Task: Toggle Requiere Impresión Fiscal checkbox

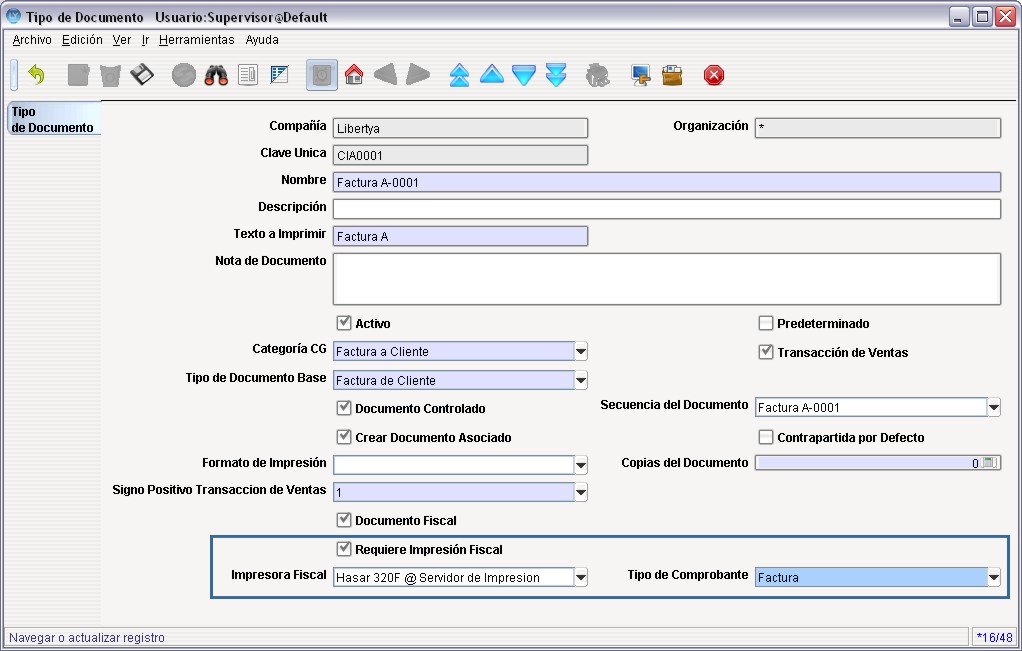Action: point(343,549)
